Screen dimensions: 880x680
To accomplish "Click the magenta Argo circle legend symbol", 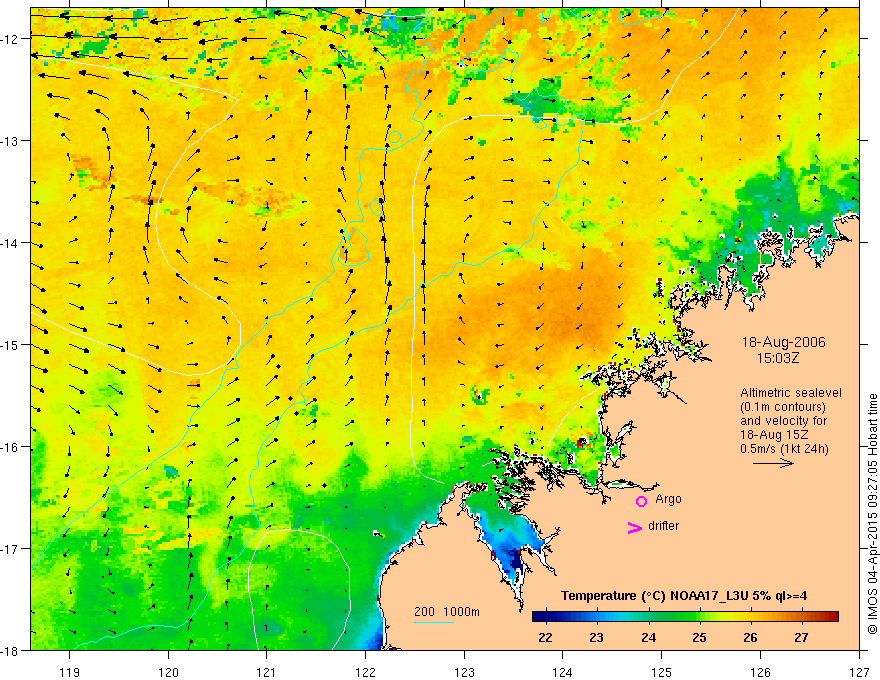I will click(x=641, y=501).
